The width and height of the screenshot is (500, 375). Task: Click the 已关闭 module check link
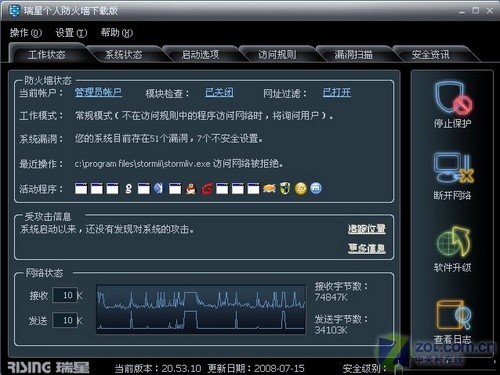click(219, 92)
